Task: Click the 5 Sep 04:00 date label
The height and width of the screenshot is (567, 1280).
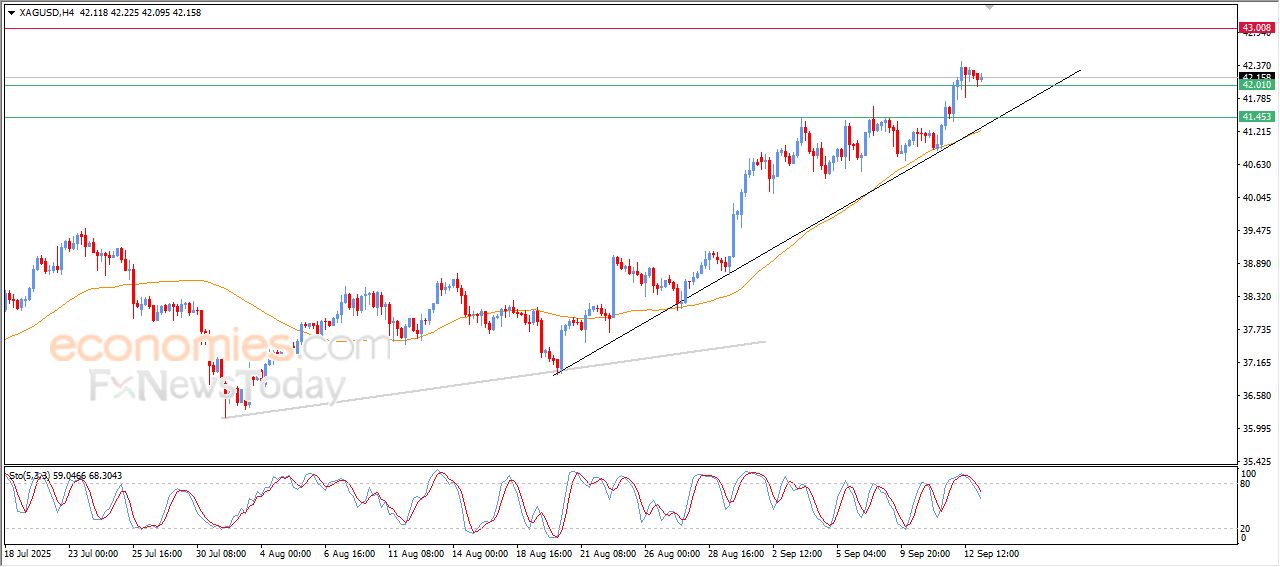Action: click(x=863, y=552)
